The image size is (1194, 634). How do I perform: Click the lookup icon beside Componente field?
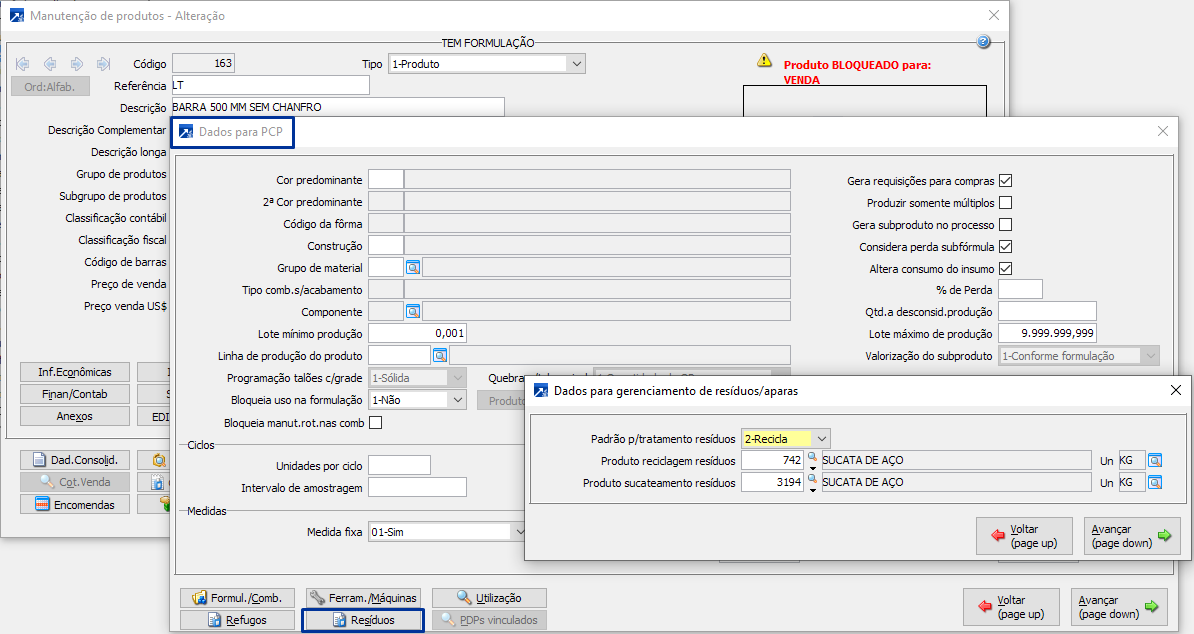(x=413, y=311)
